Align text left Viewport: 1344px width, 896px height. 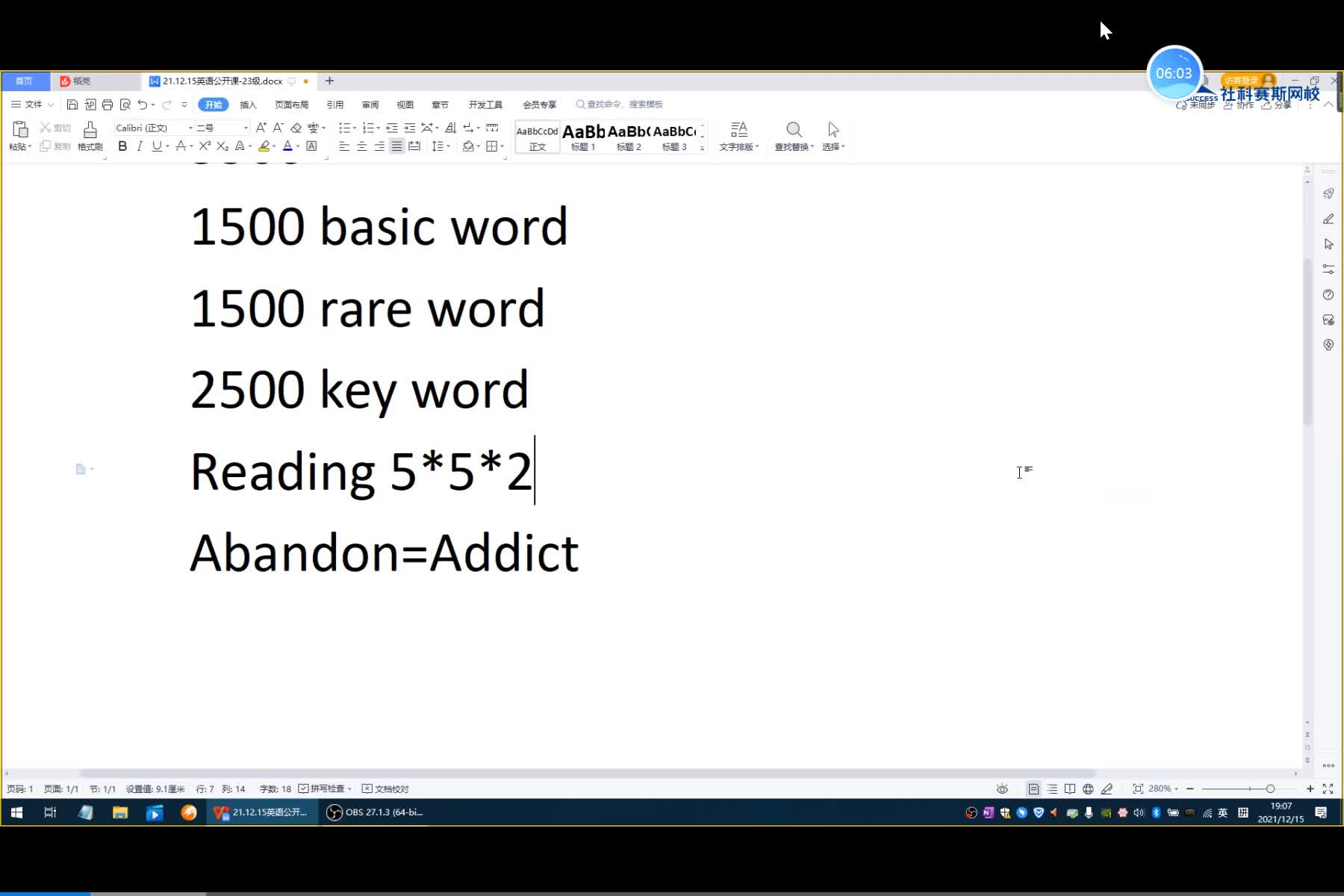pyautogui.click(x=344, y=146)
